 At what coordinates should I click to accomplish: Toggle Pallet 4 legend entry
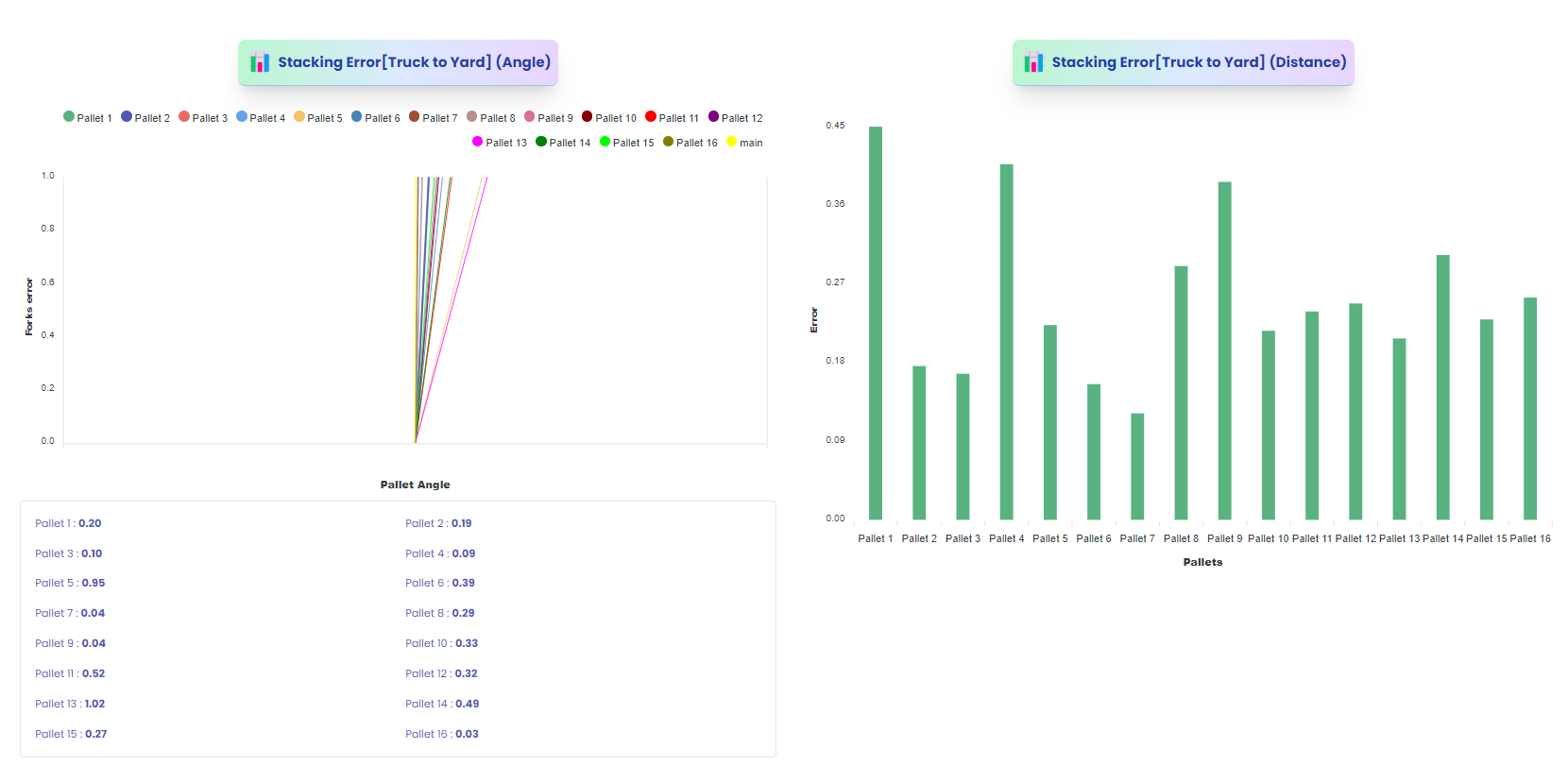tap(261, 118)
